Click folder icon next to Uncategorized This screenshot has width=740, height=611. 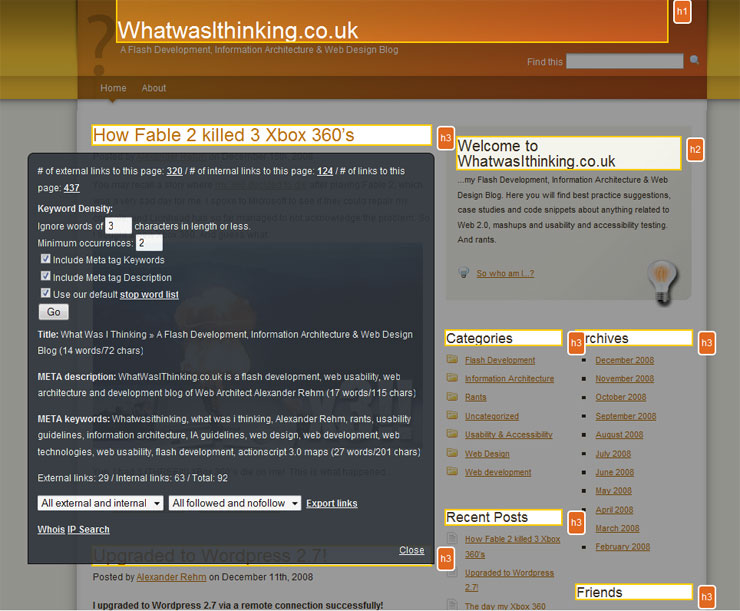click(x=452, y=415)
